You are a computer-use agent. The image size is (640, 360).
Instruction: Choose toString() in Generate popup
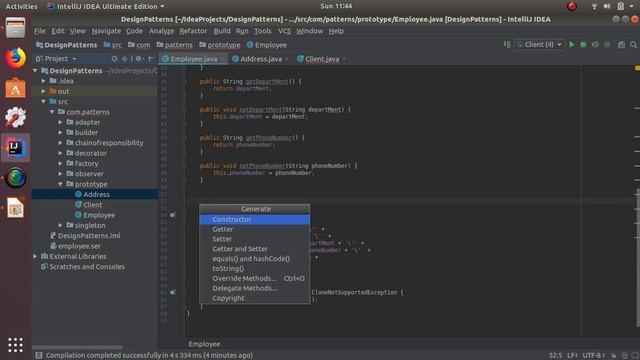(x=255, y=269)
